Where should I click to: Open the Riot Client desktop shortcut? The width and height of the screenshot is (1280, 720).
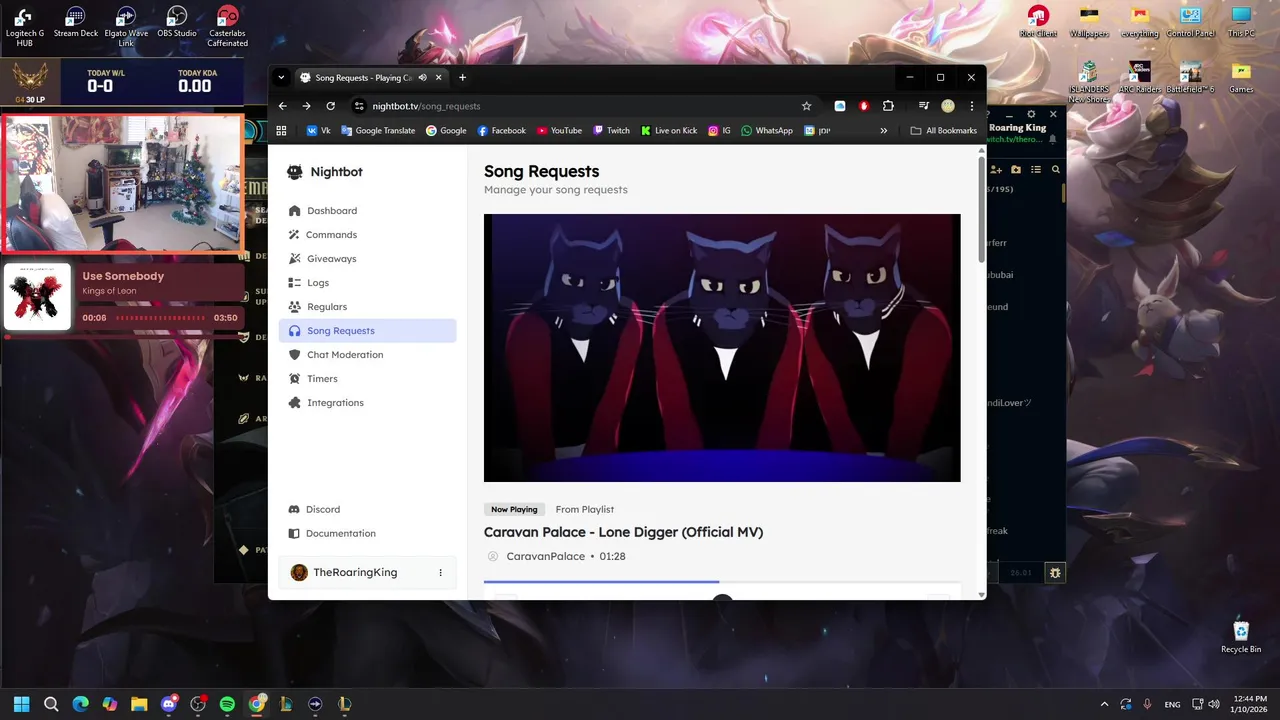pos(1038,22)
